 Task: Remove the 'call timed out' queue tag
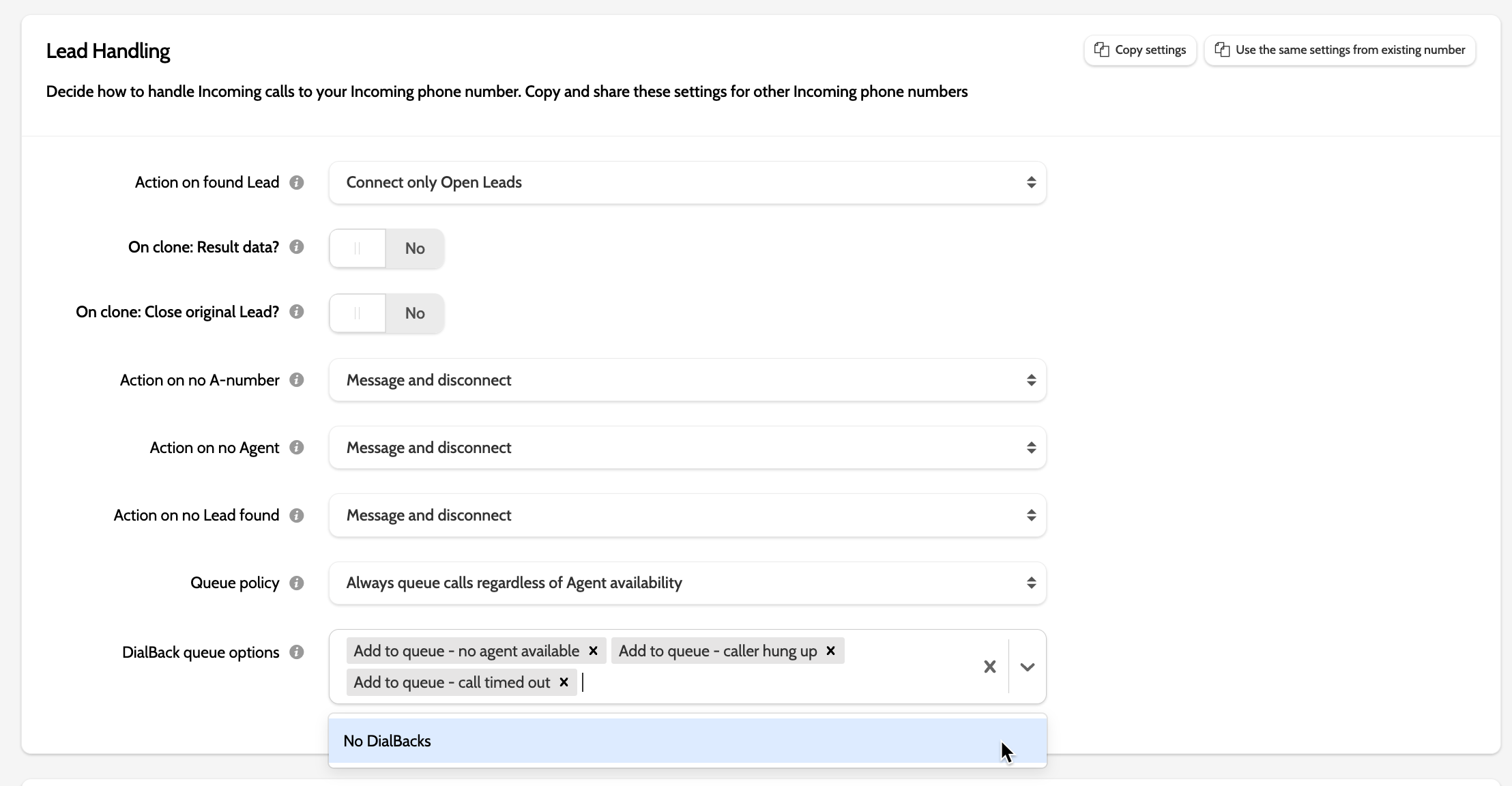pyautogui.click(x=564, y=682)
